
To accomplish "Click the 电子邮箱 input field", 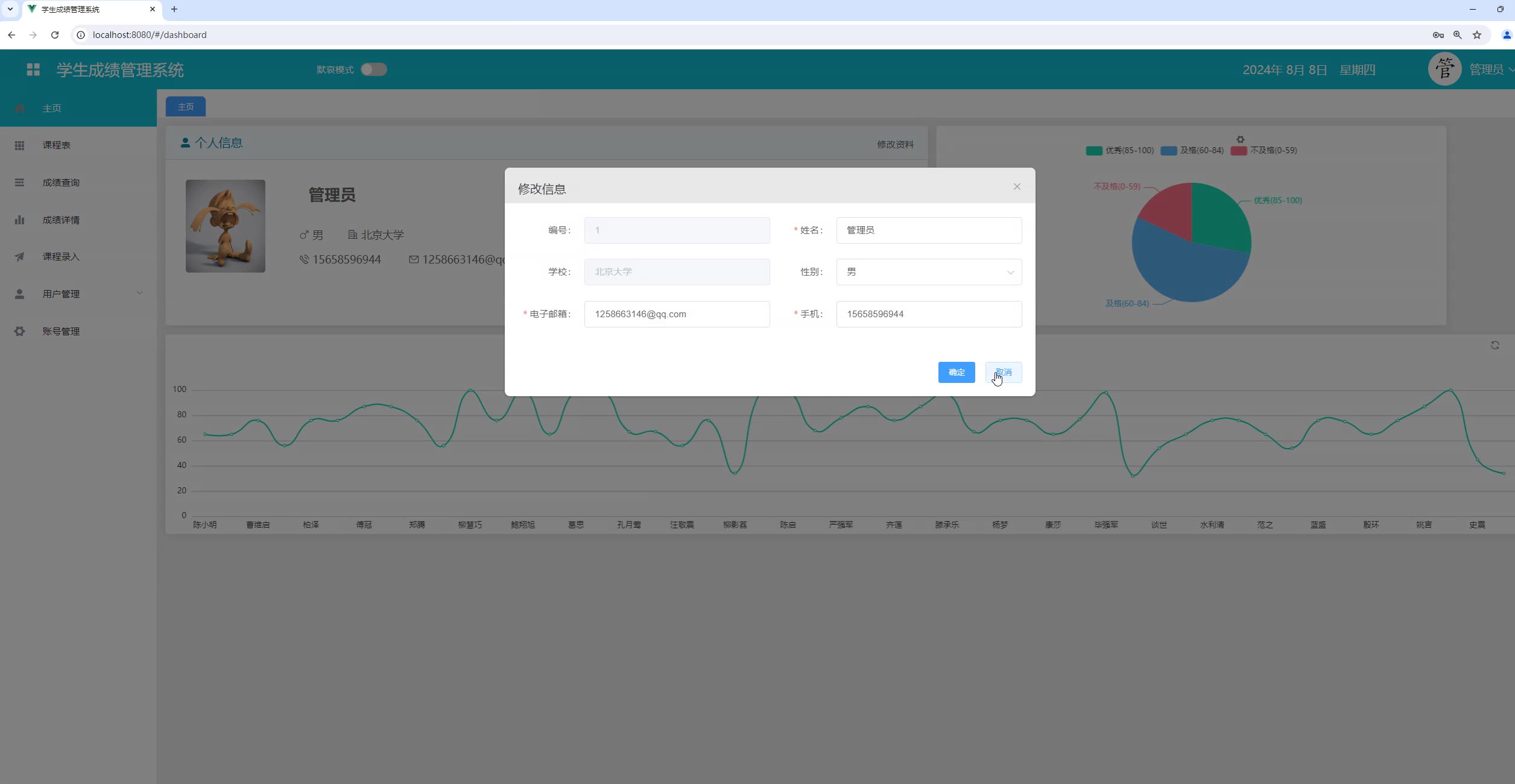I will point(677,314).
